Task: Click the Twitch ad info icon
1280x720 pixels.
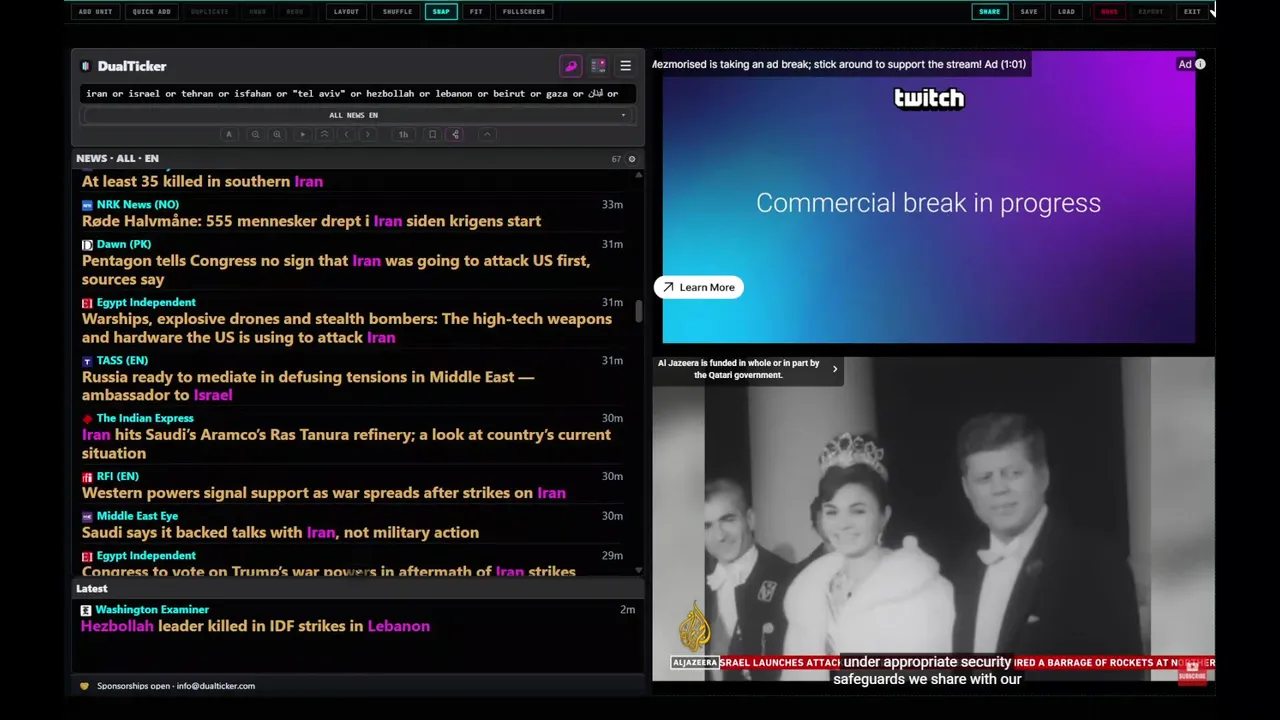Action: coord(1200,64)
